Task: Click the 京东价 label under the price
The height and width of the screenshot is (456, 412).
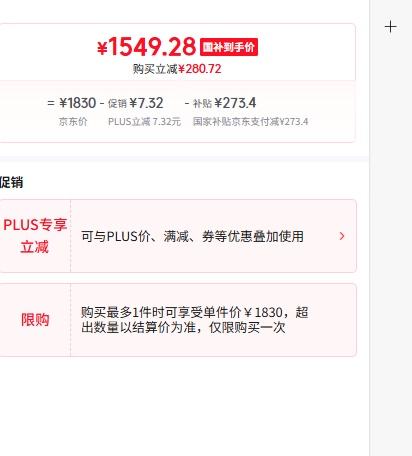Action: coord(73,122)
